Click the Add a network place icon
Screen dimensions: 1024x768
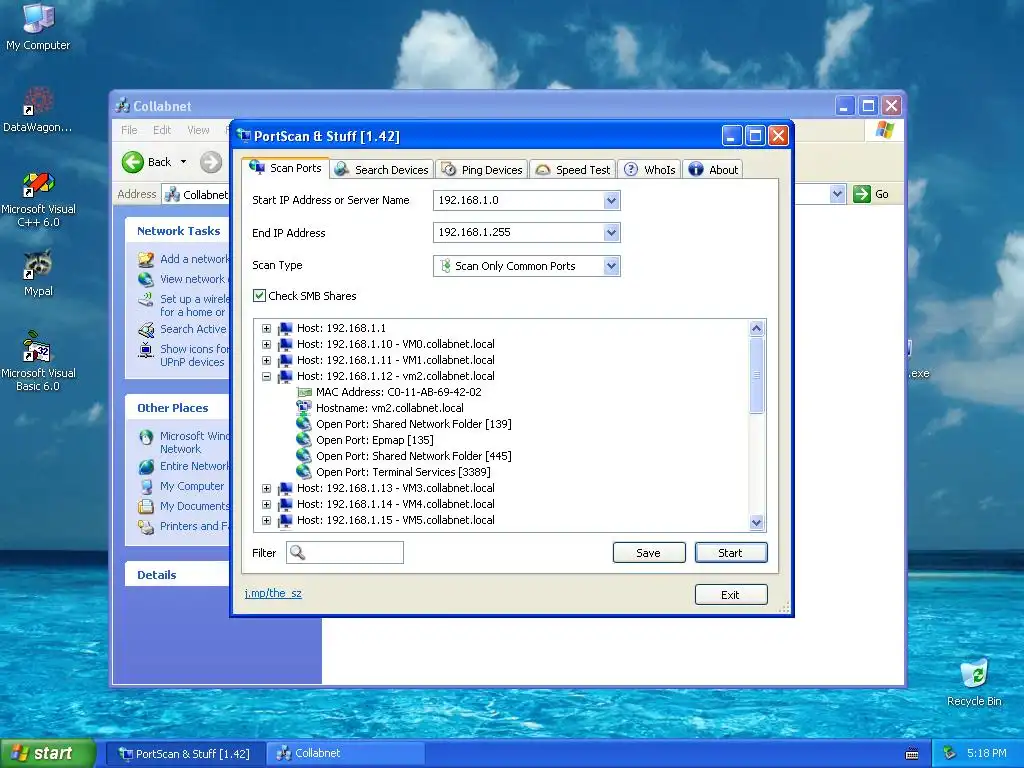[x=146, y=259]
